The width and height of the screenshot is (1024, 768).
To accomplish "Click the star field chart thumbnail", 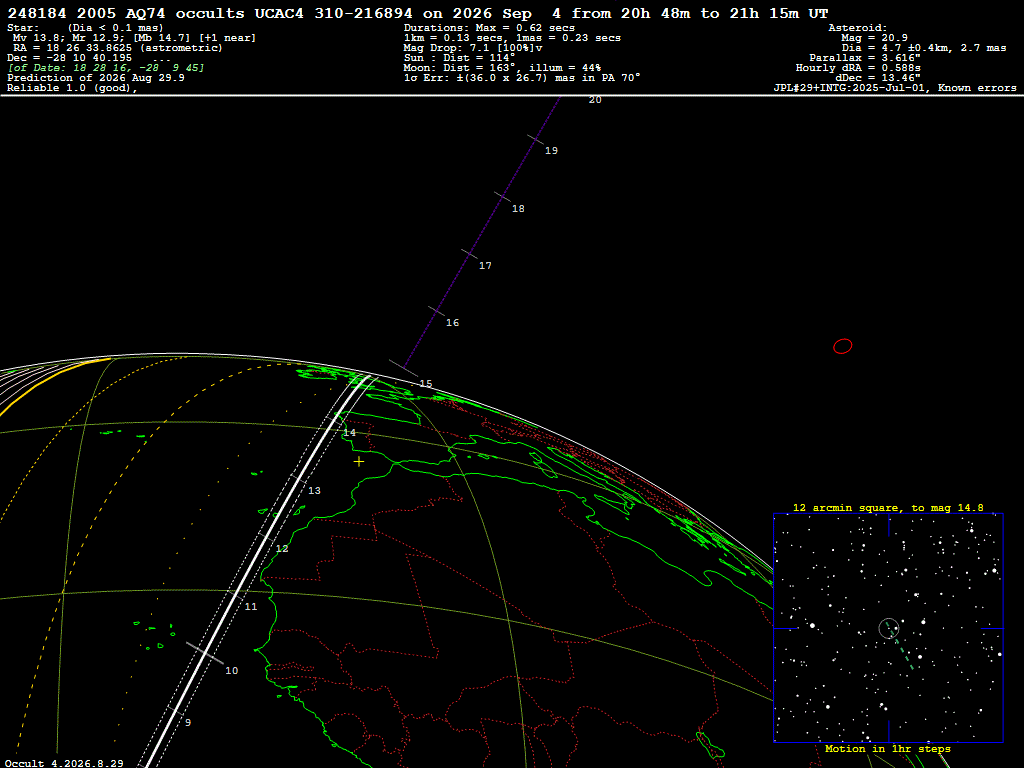I will (x=888, y=628).
